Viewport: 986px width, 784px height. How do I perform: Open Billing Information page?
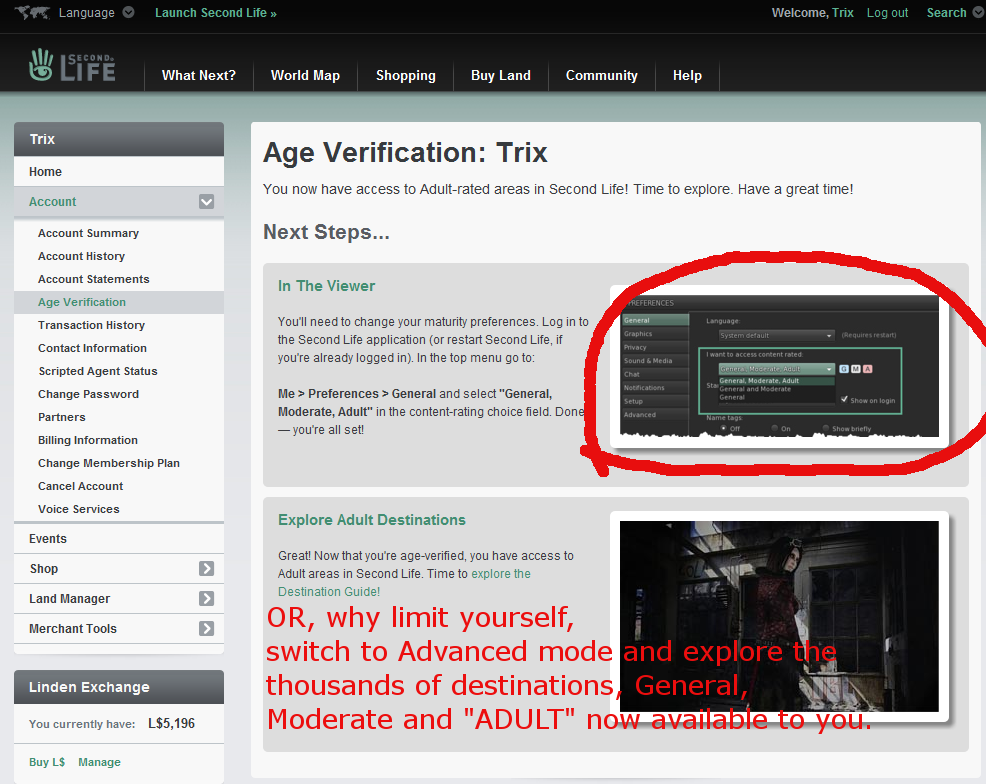(x=87, y=441)
